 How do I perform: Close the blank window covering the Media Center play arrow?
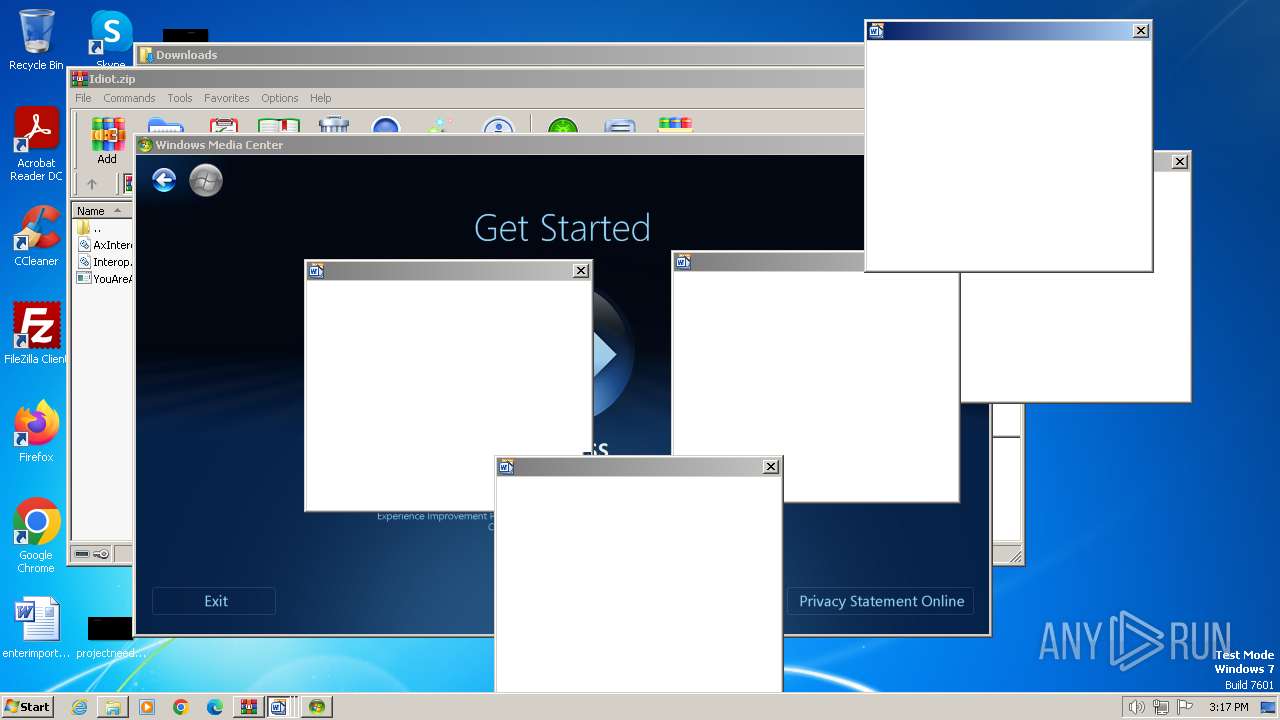[580, 271]
